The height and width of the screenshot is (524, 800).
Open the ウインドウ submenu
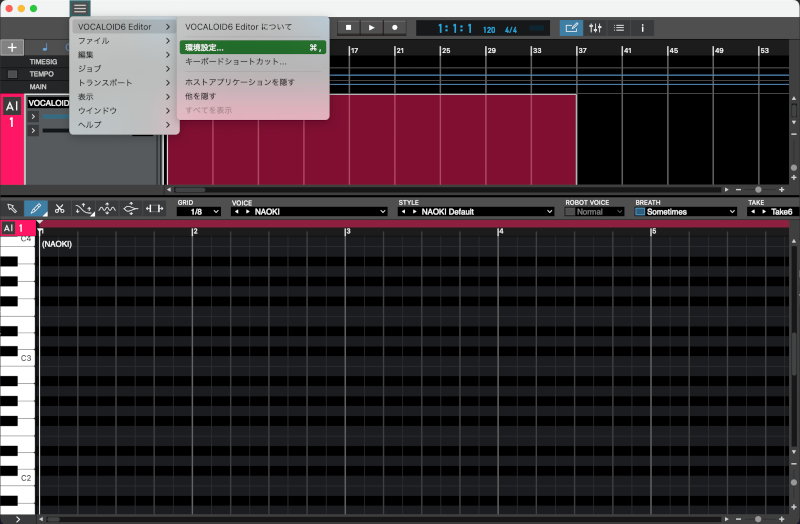[124, 110]
